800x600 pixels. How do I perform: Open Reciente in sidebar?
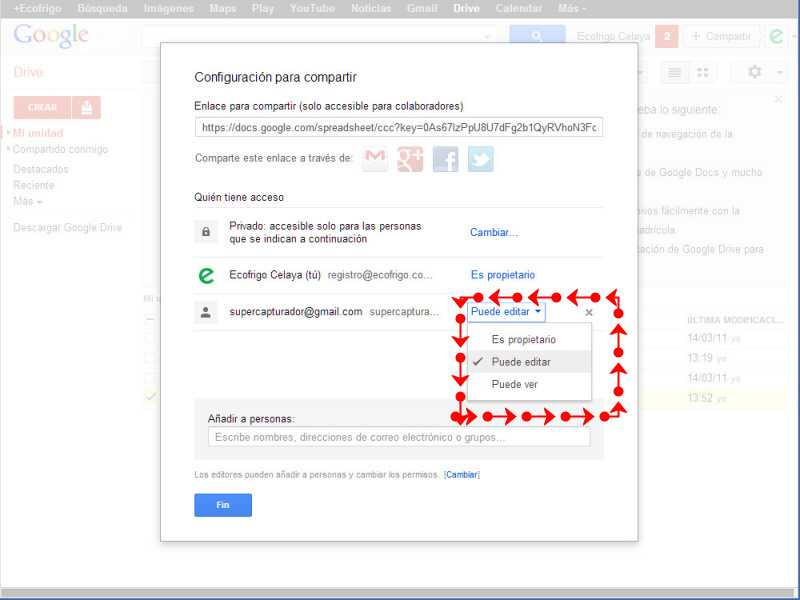click(34, 185)
